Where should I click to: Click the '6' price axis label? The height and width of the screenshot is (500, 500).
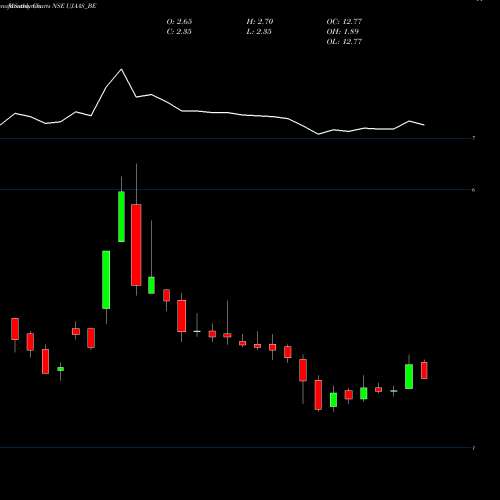tap(474, 190)
